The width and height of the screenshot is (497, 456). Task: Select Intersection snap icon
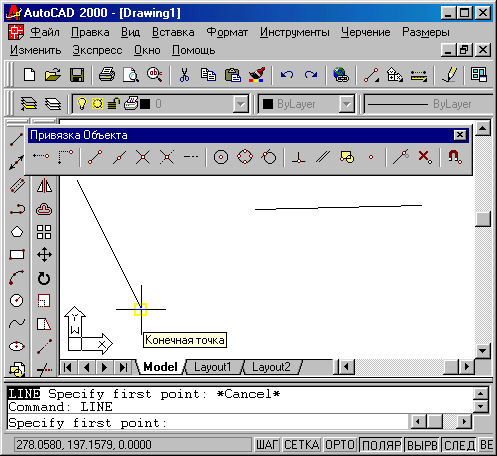[143, 157]
